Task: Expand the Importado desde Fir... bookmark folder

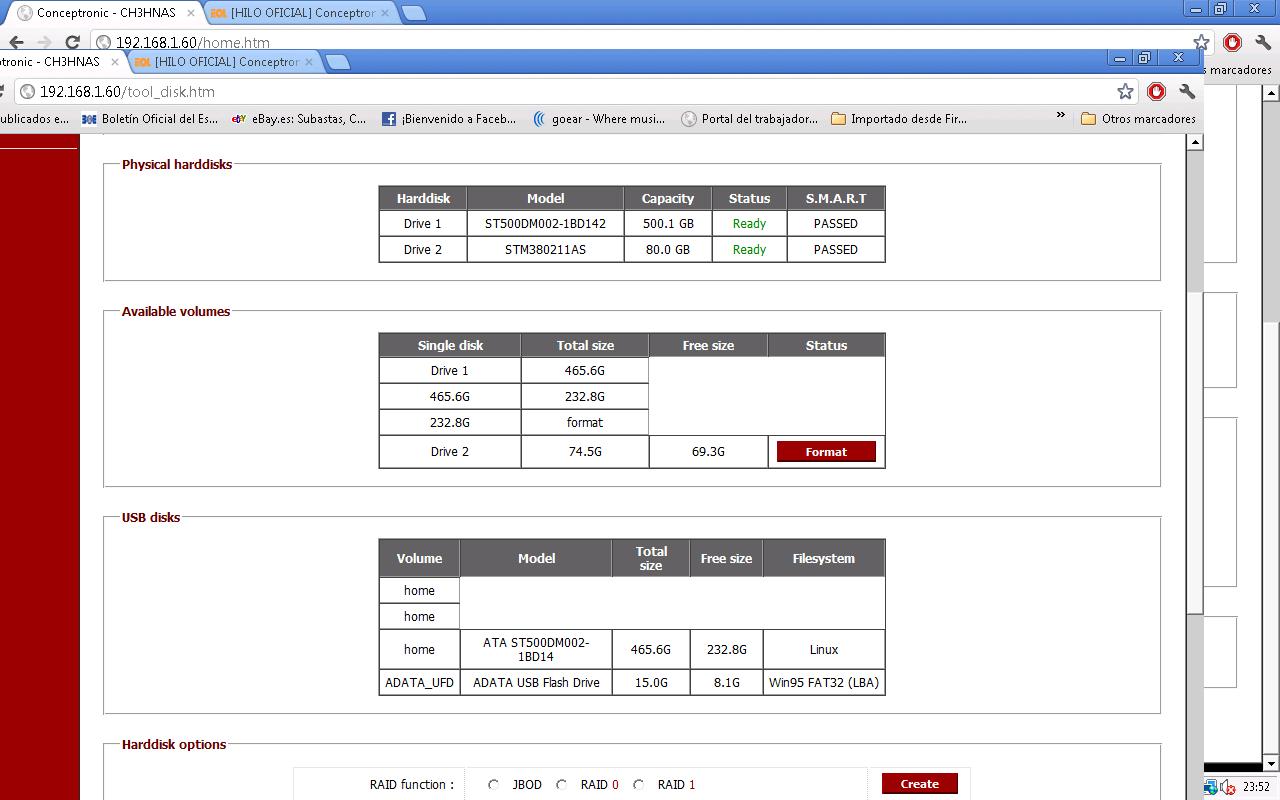Action: (899, 119)
